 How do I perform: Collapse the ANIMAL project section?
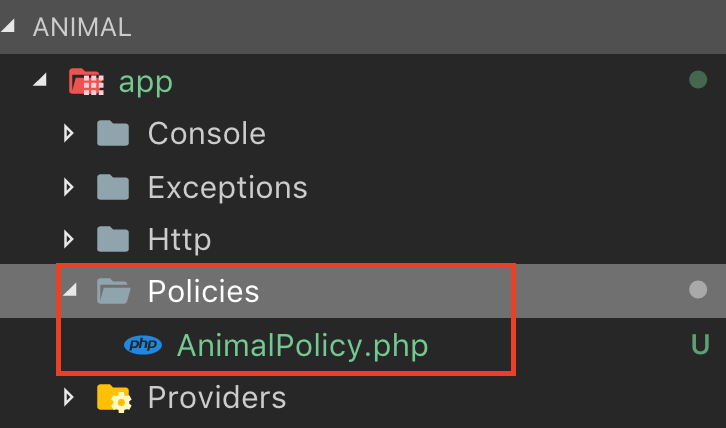point(9,26)
